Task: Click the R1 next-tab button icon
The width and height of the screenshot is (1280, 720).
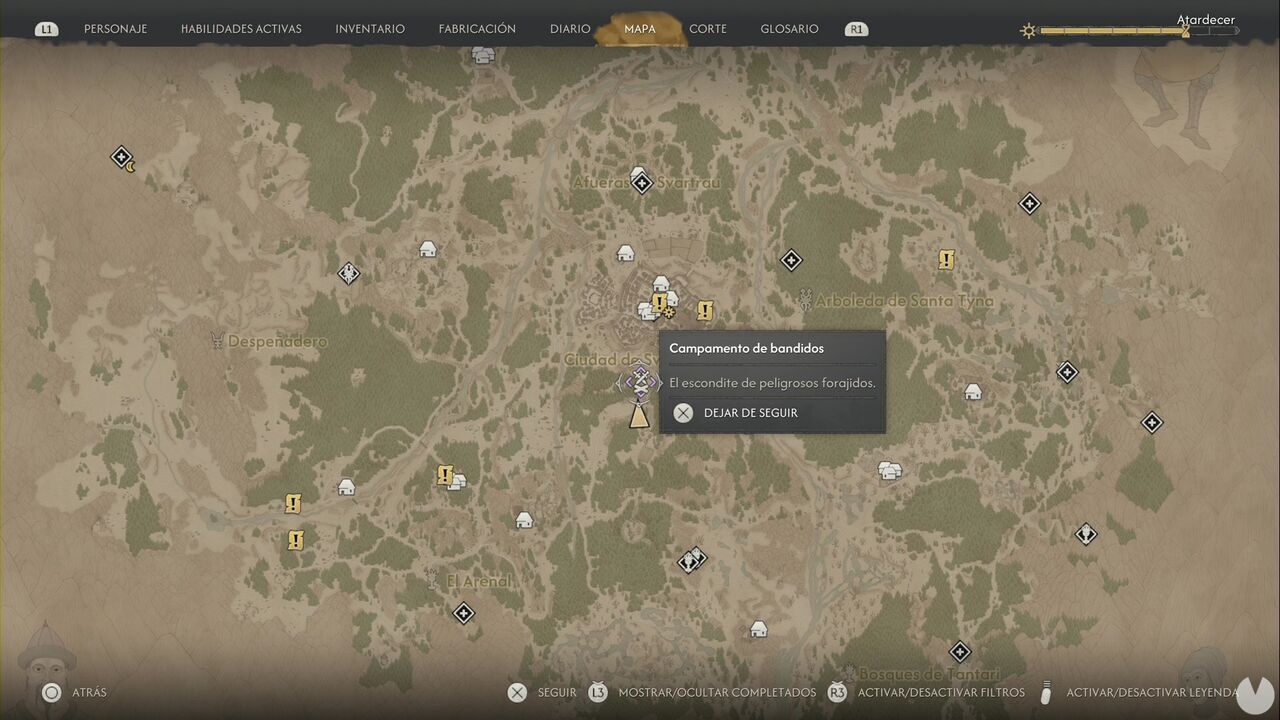Action: 856,30
